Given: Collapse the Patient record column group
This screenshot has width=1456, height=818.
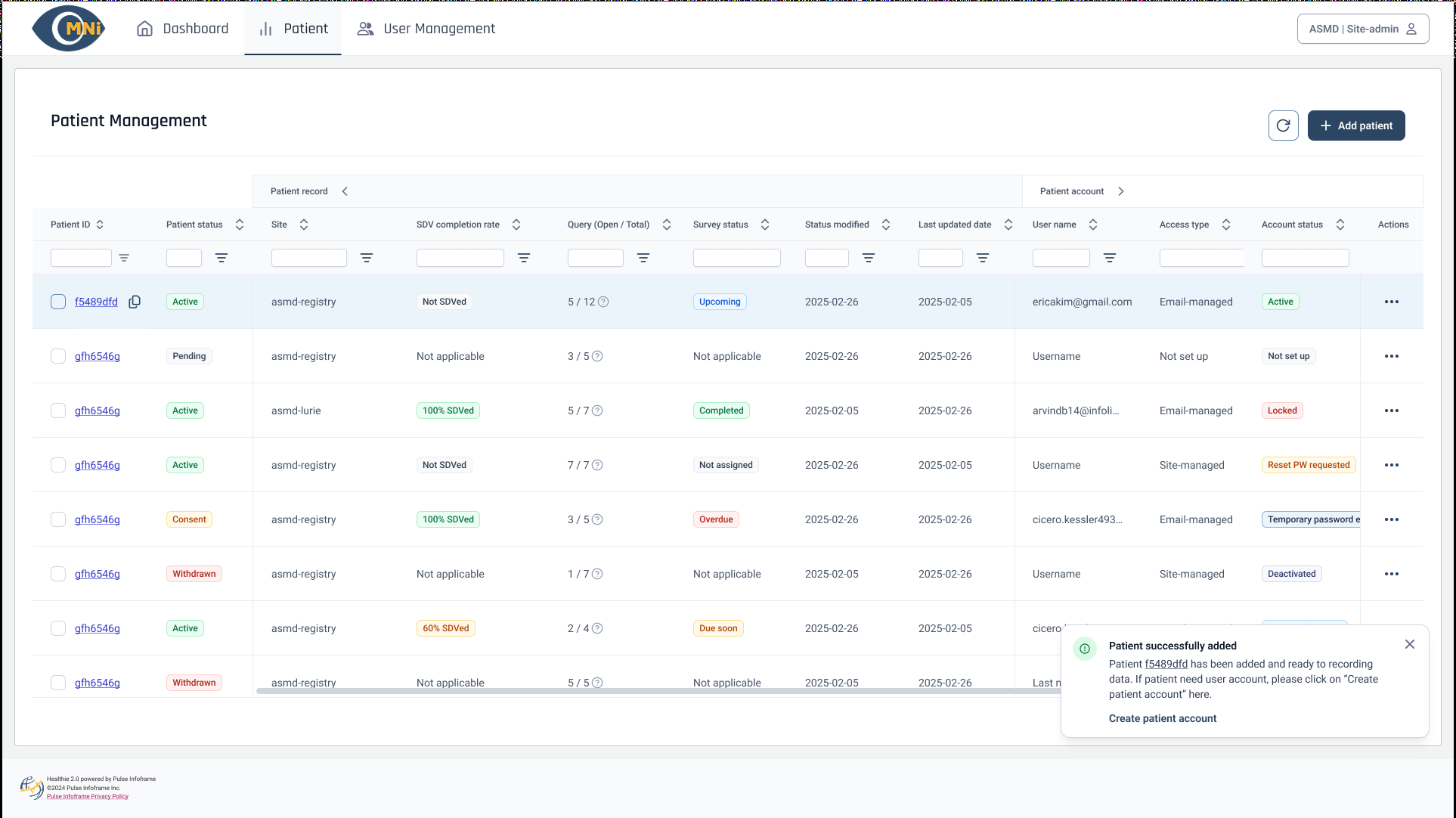Looking at the screenshot, I should (345, 191).
